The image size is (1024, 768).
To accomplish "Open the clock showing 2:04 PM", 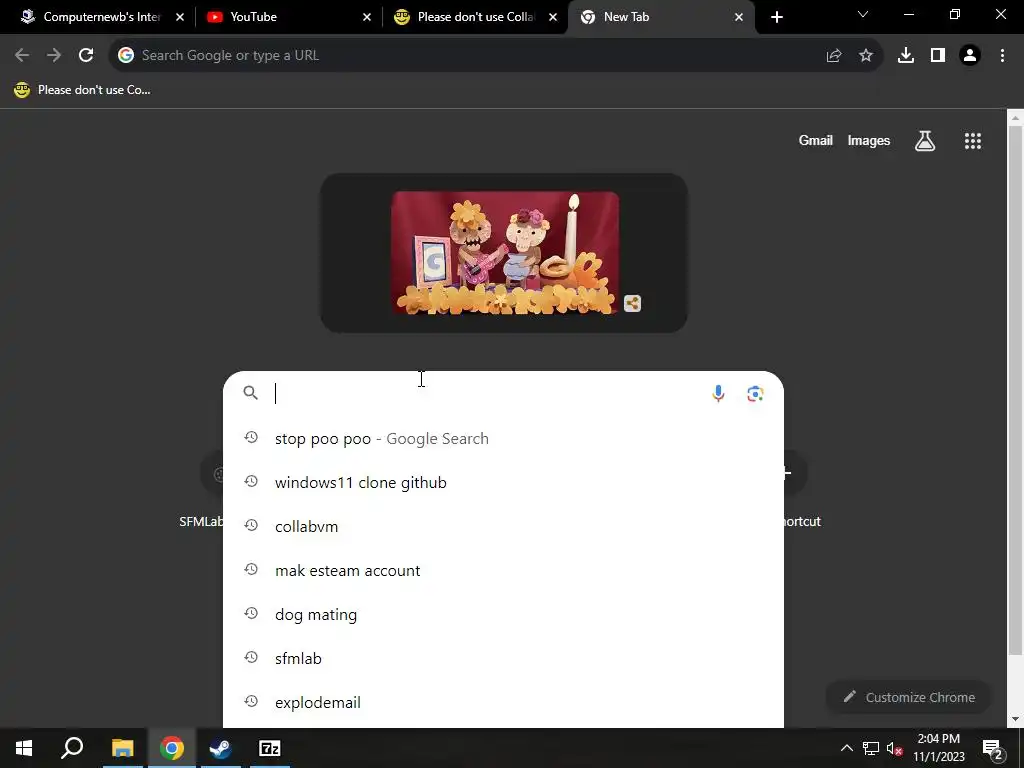I will [x=938, y=748].
